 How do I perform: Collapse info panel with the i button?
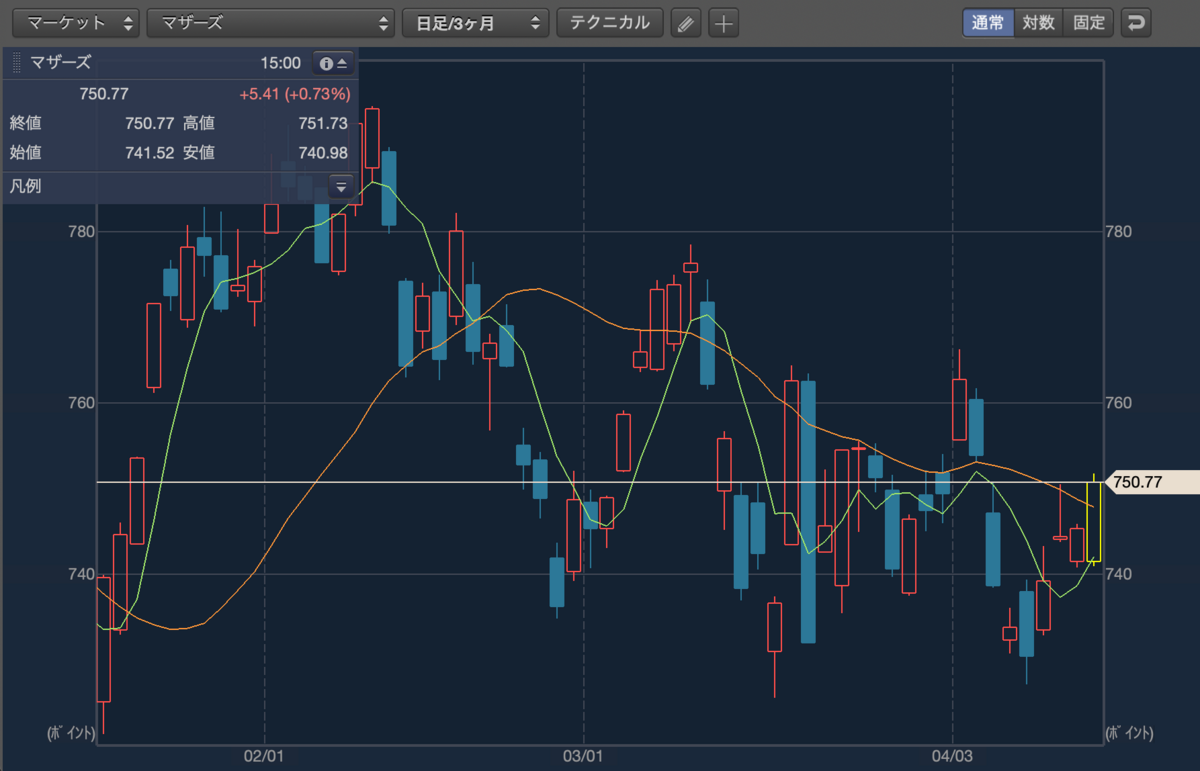point(333,63)
